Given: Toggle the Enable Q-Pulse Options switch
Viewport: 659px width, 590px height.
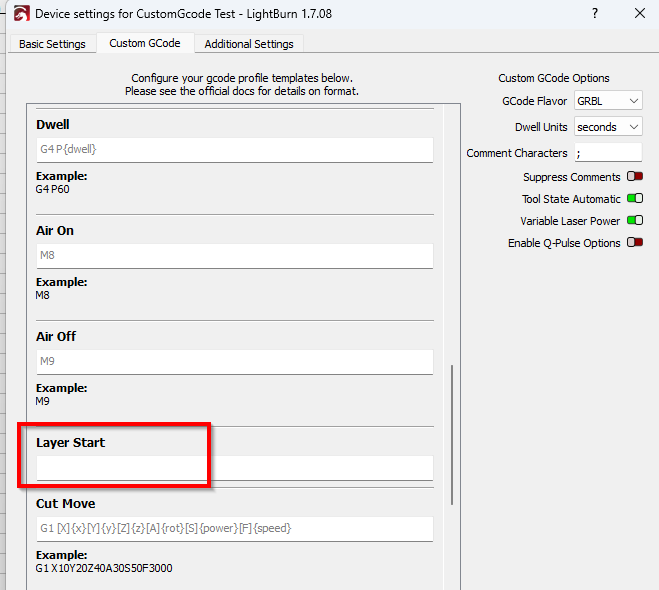Looking at the screenshot, I should 635,242.
